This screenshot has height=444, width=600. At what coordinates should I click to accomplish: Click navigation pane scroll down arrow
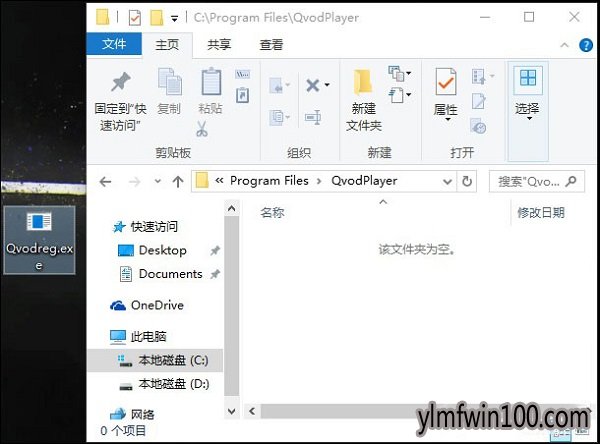(x=232, y=411)
